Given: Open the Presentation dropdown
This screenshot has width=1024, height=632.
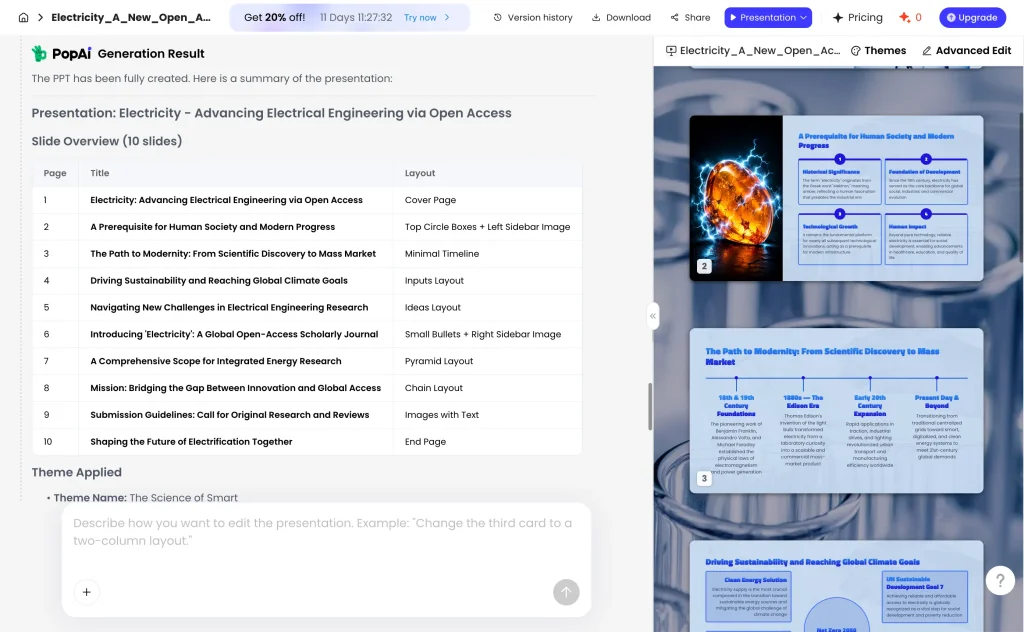Looking at the screenshot, I should [768, 18].
